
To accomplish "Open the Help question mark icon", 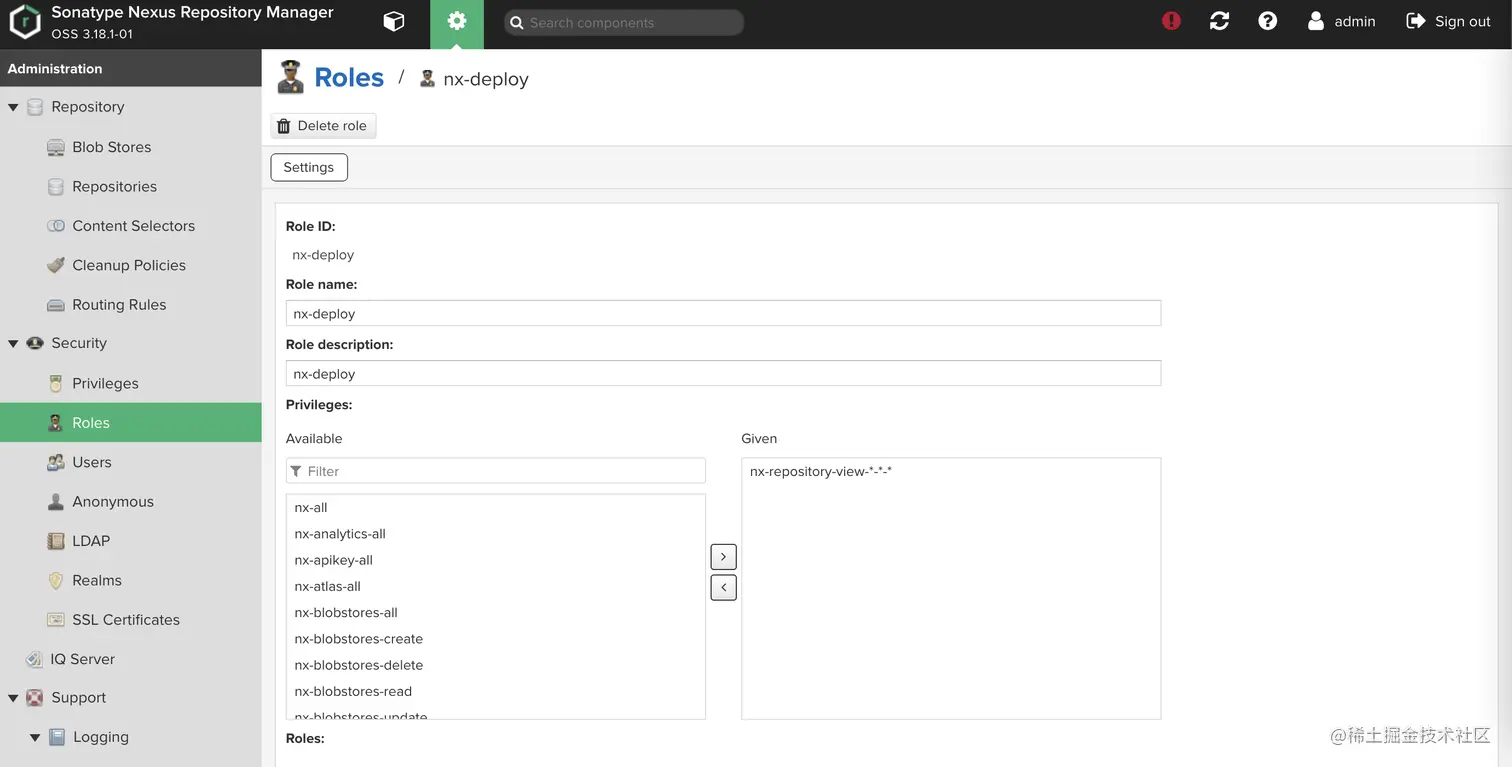I will (1268, 21).
